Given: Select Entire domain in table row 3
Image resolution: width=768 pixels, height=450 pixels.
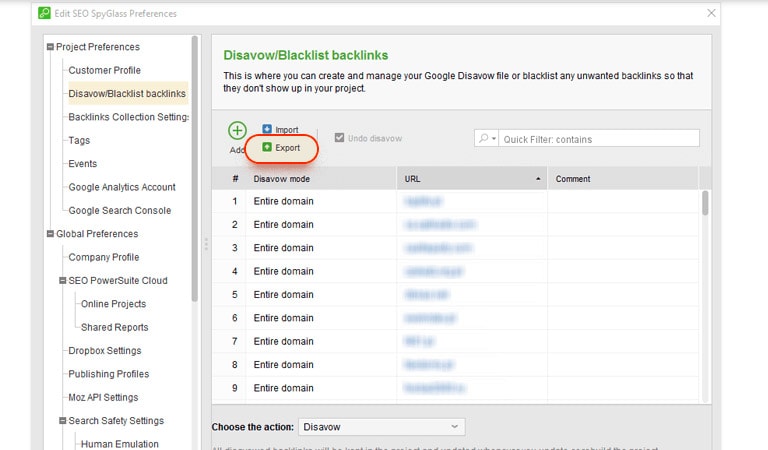Looking at the screenshot, I should tap(283, 248).
